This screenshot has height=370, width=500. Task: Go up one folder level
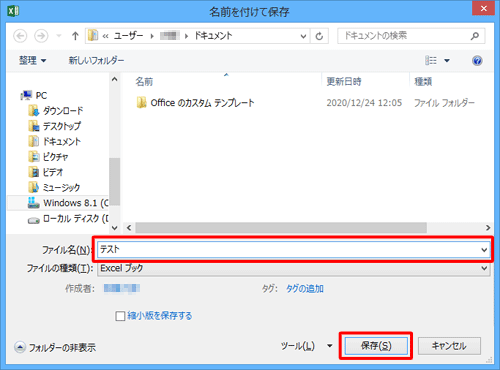pyautogui.click(x=75, y=36)
